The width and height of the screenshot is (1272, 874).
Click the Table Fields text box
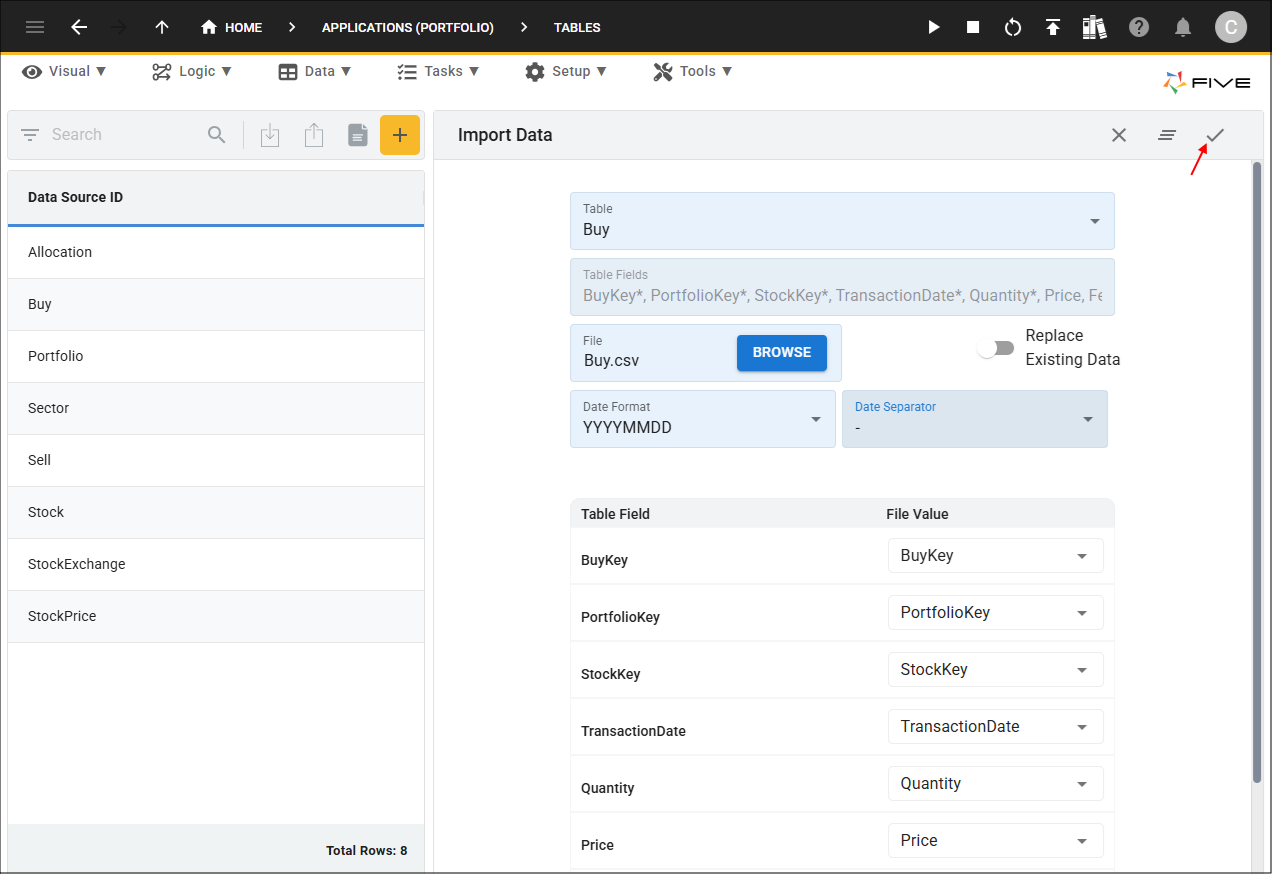842,287
